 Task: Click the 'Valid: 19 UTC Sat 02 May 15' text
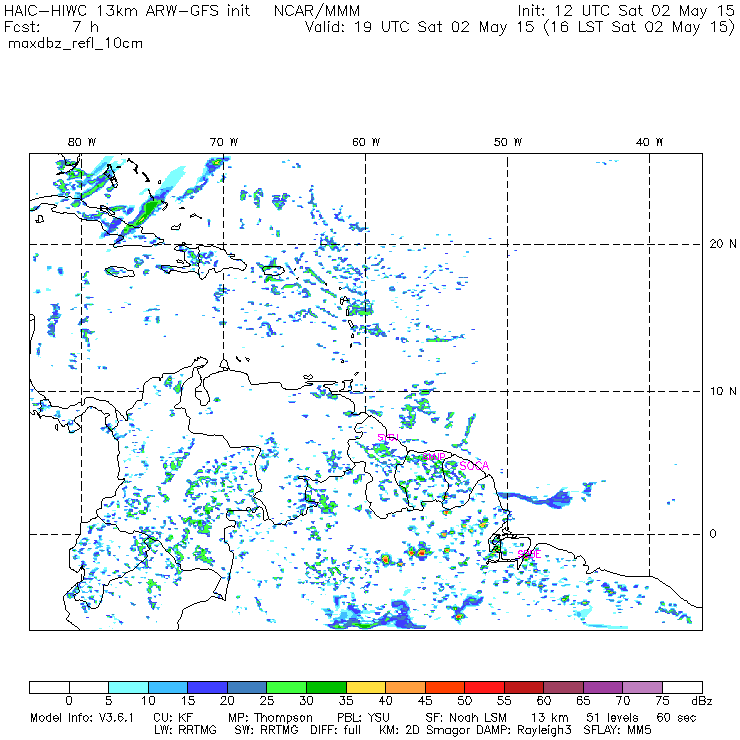[420, 27]
